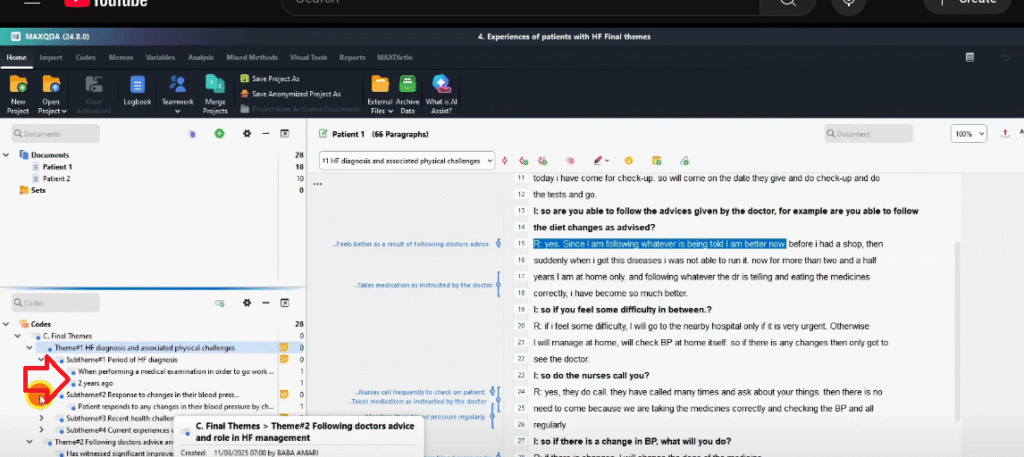Open the Reports tab
Image resolution: width=1024 pixels, height=457 pixels.
tap(352, 57)
